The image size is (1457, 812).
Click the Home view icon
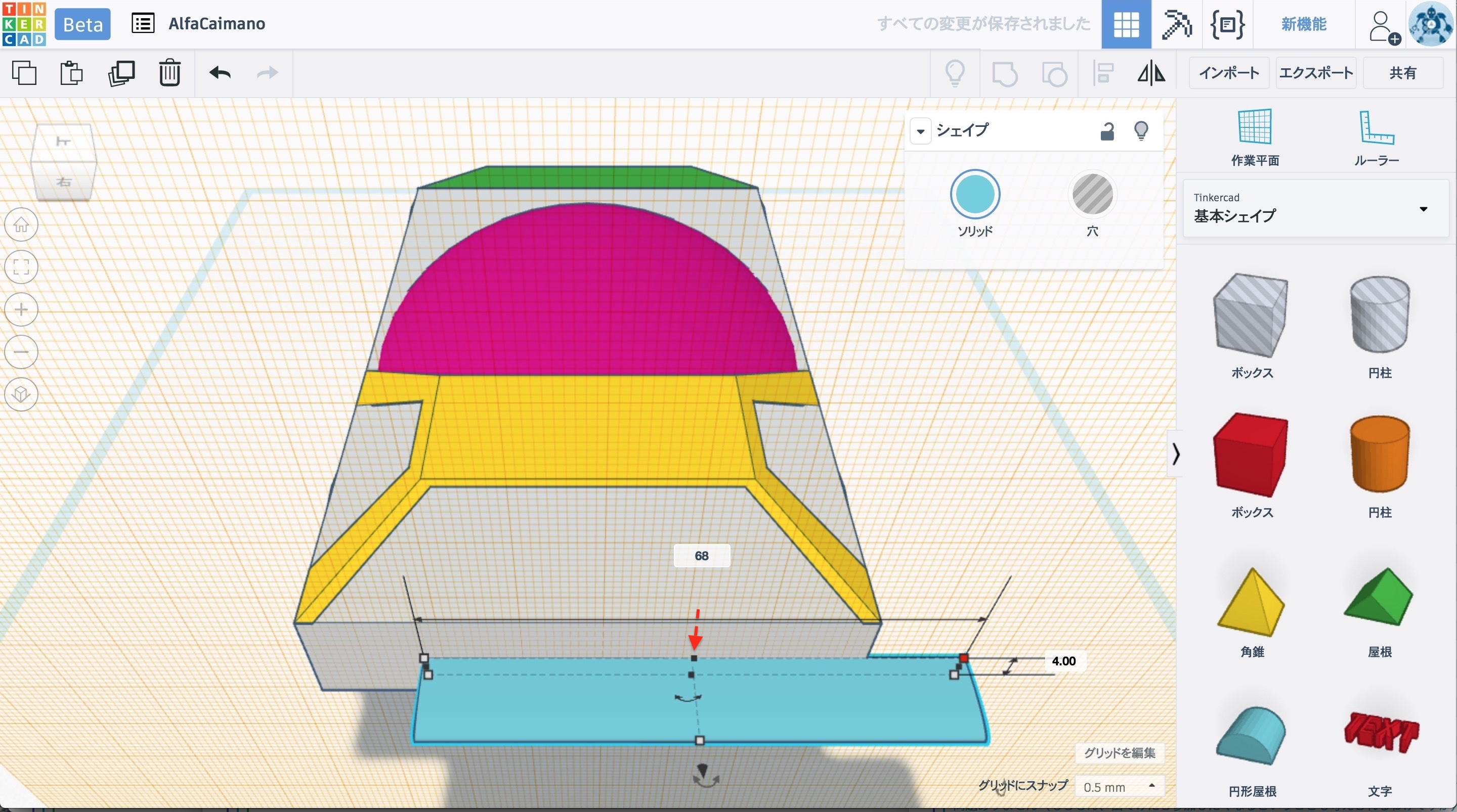(x=21, y=224)
